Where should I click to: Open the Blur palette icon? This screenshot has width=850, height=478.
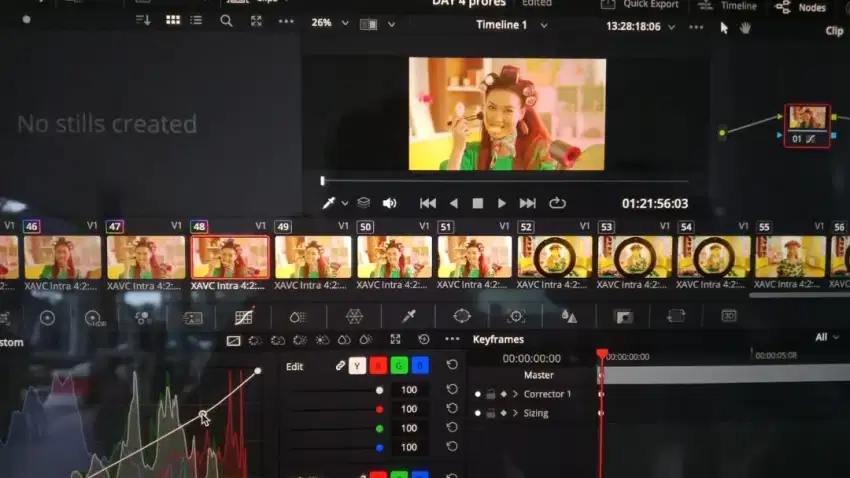(x=569, y=316)
